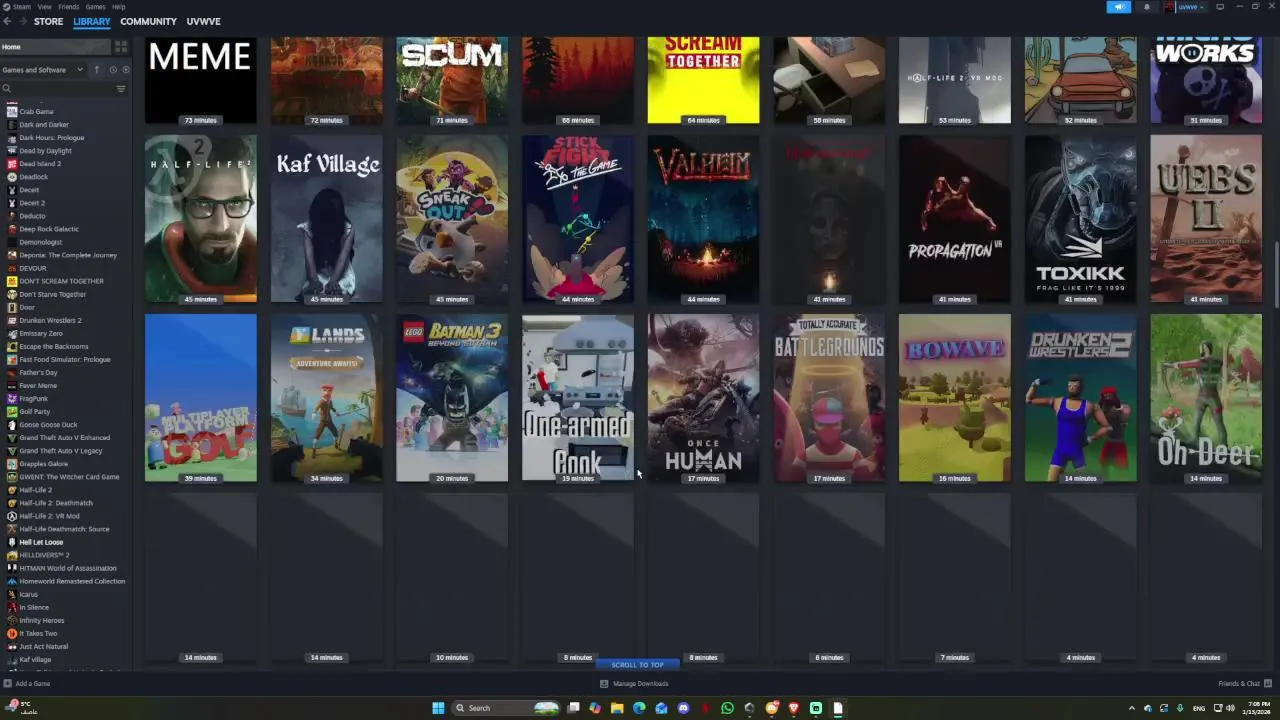Select the Sneak Out game cover
This screenshot has height=720, width=1280.
[x=452, y=219]
